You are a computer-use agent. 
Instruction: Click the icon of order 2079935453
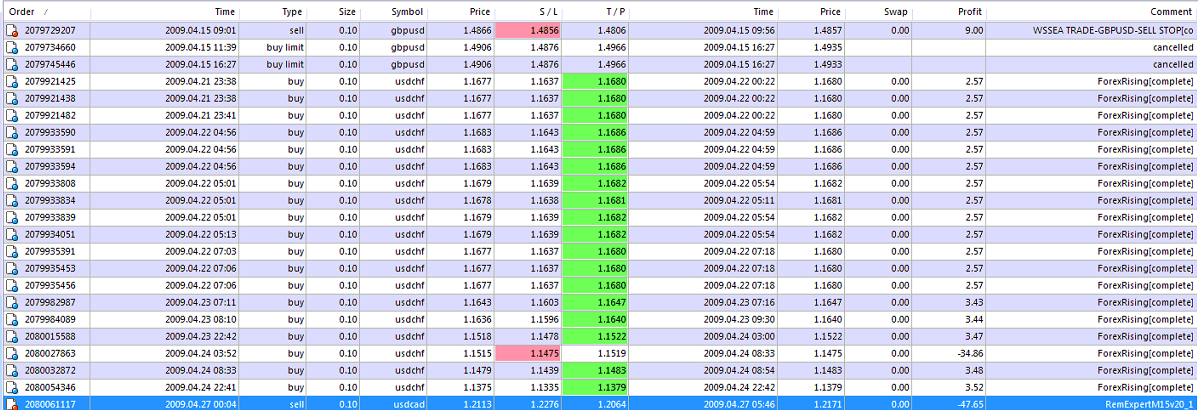pos(11,268)
